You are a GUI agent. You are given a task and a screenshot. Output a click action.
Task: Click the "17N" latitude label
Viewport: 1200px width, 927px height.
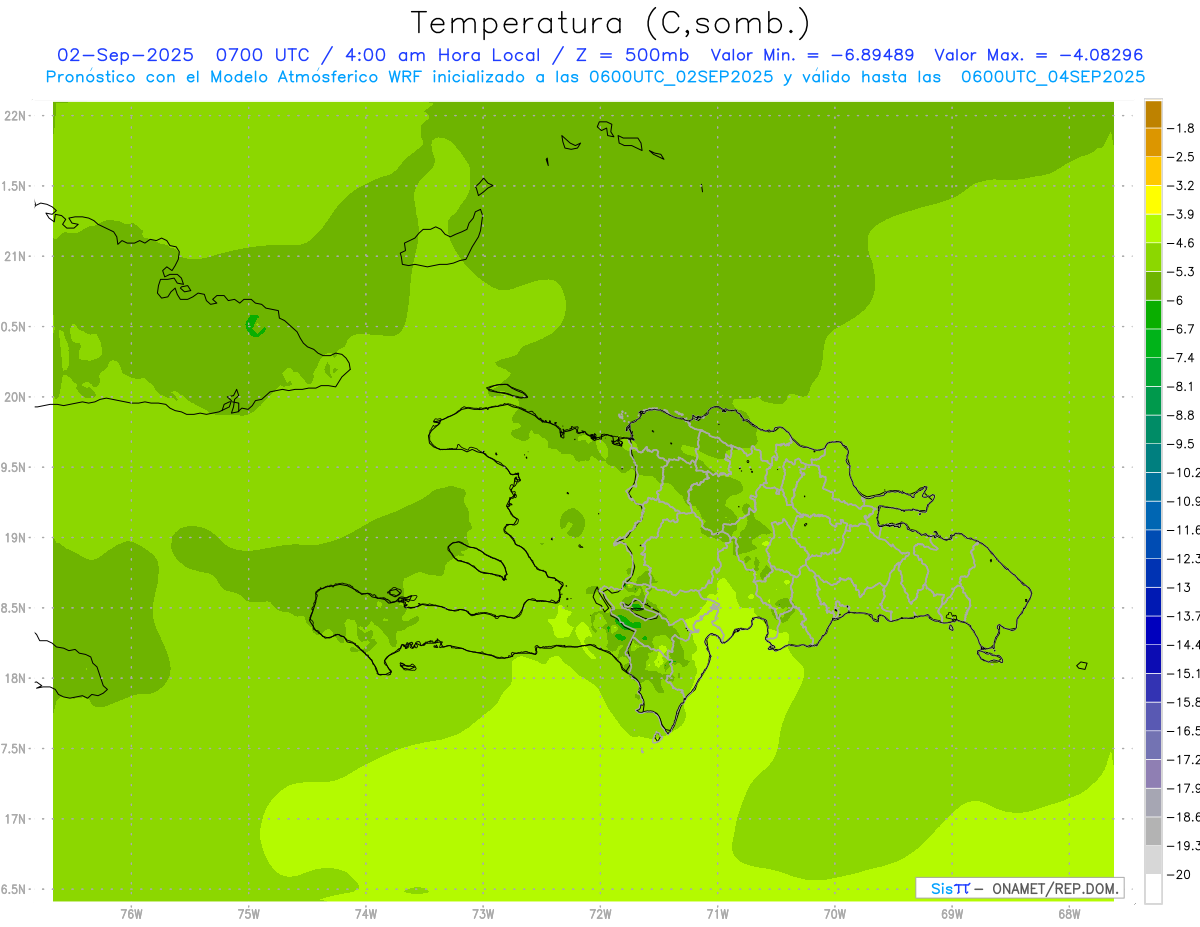coord(16,819)
